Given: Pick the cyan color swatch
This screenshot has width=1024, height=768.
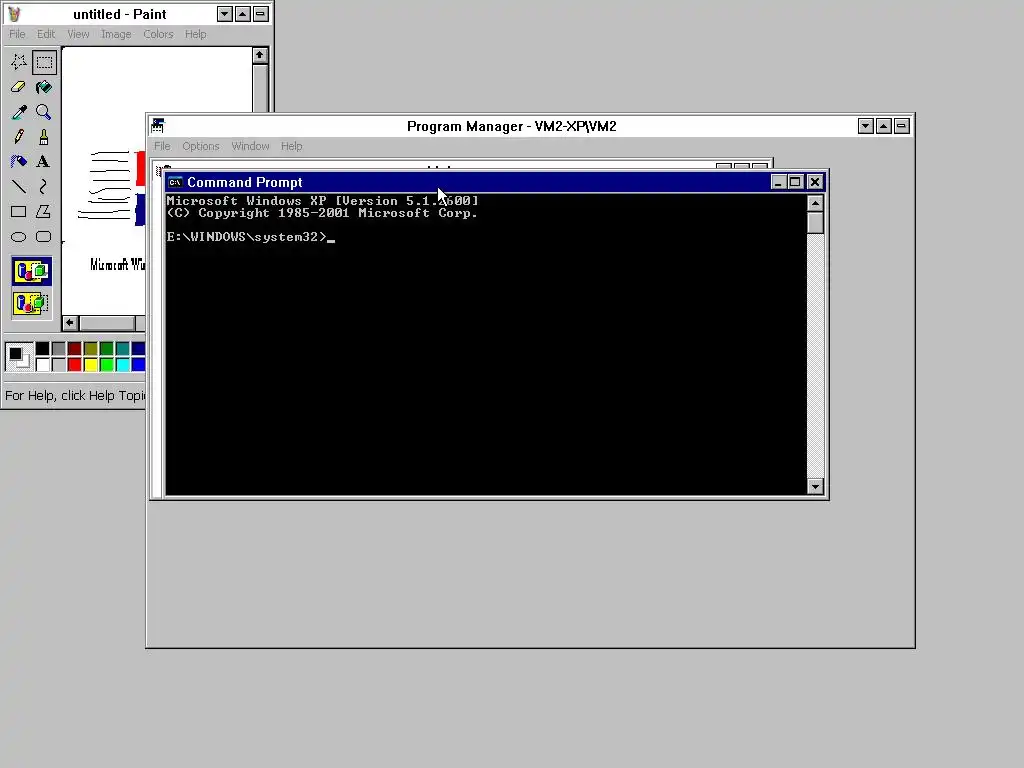Looking at the screenshot, I should pos(123,364).
